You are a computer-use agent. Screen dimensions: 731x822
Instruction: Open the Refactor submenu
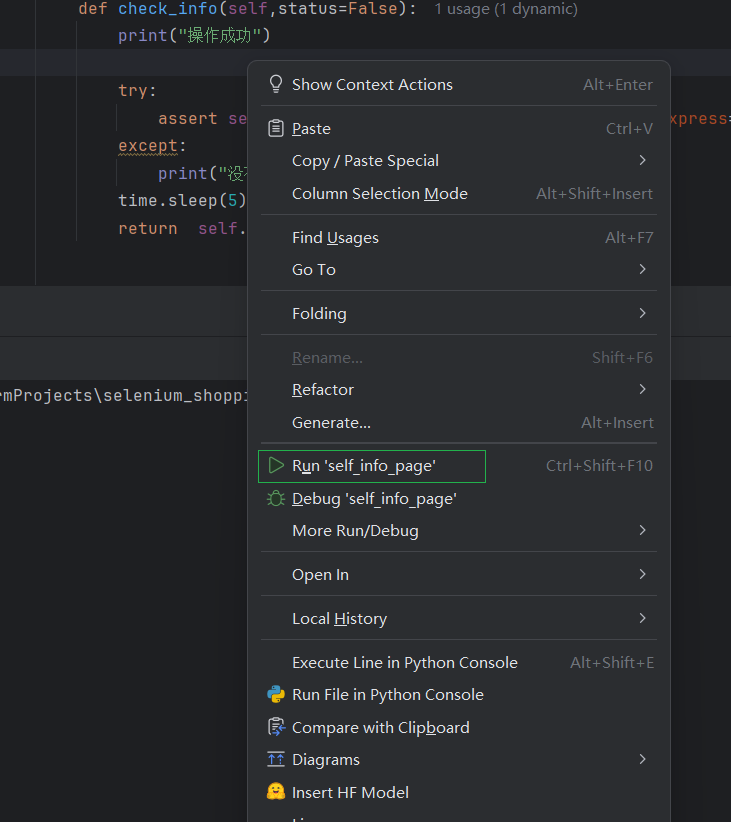click(x=322, y=389)
